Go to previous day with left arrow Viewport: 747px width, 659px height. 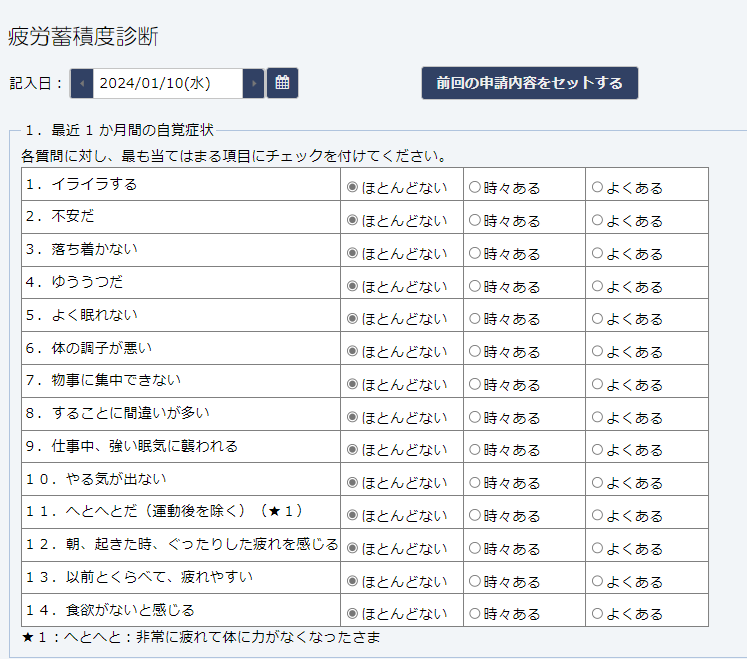(x=81, y=83)
